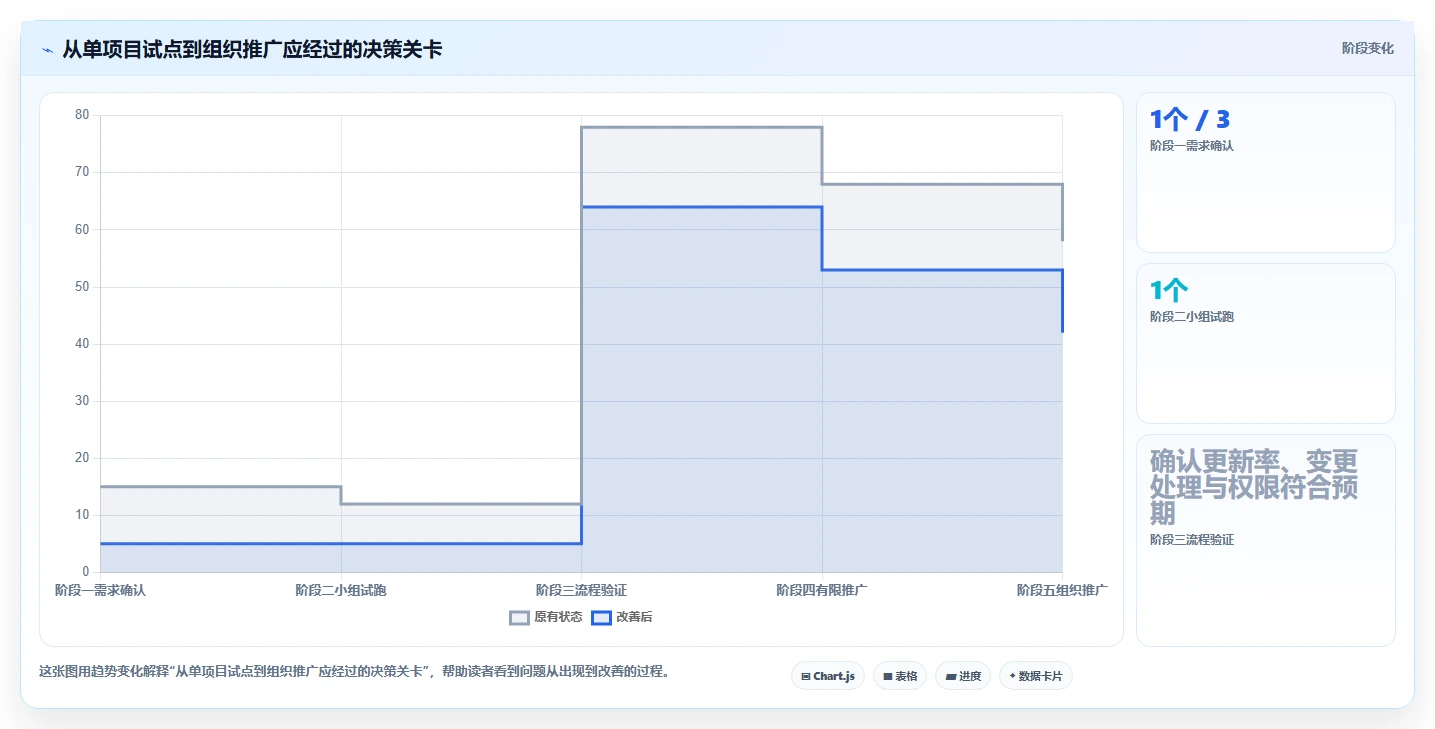
Task: Click the y-axis value 50
Action: click(x=82, y=287)
